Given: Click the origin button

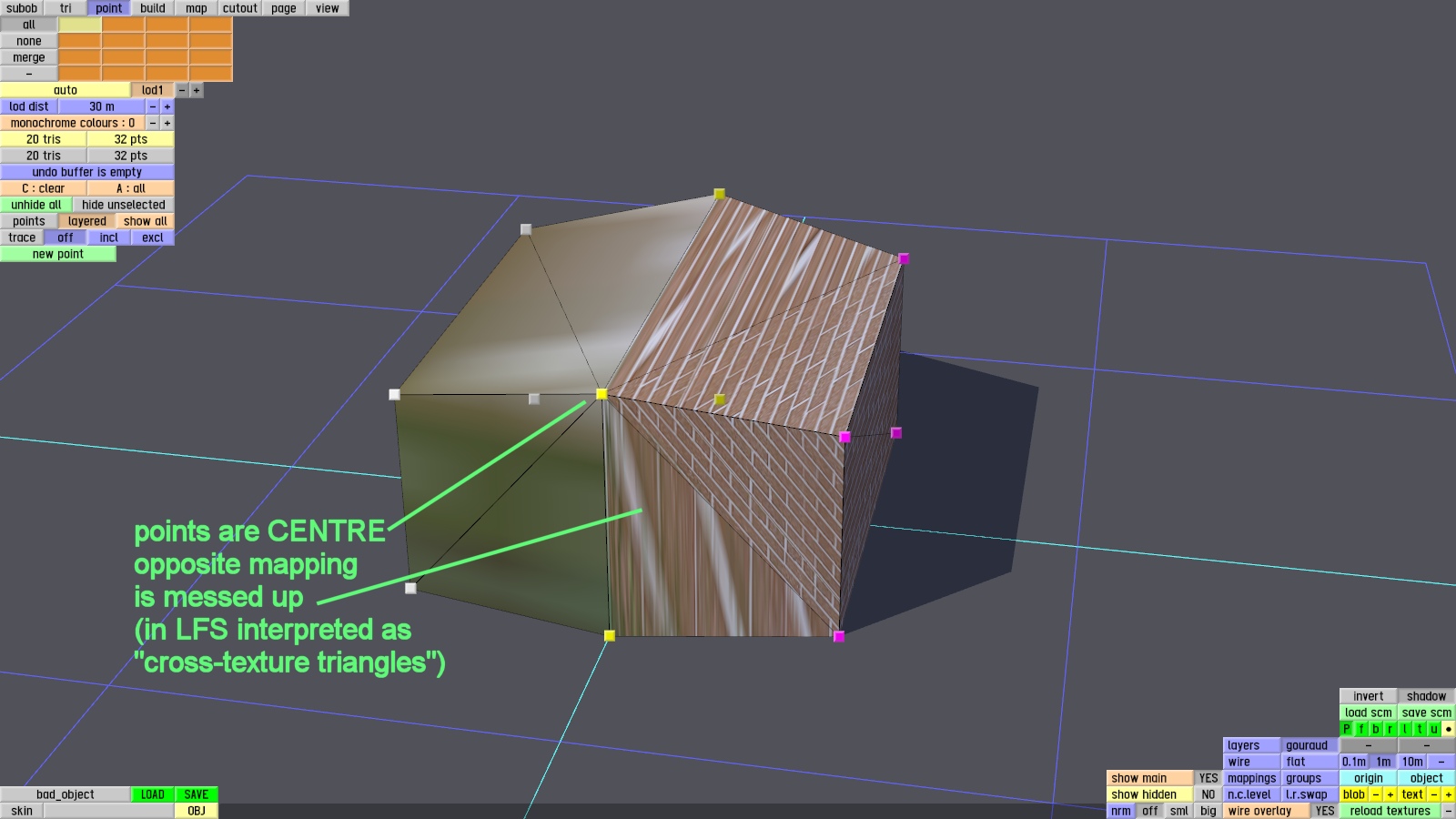Looking at the screenshot, I should pos(1369,778).
